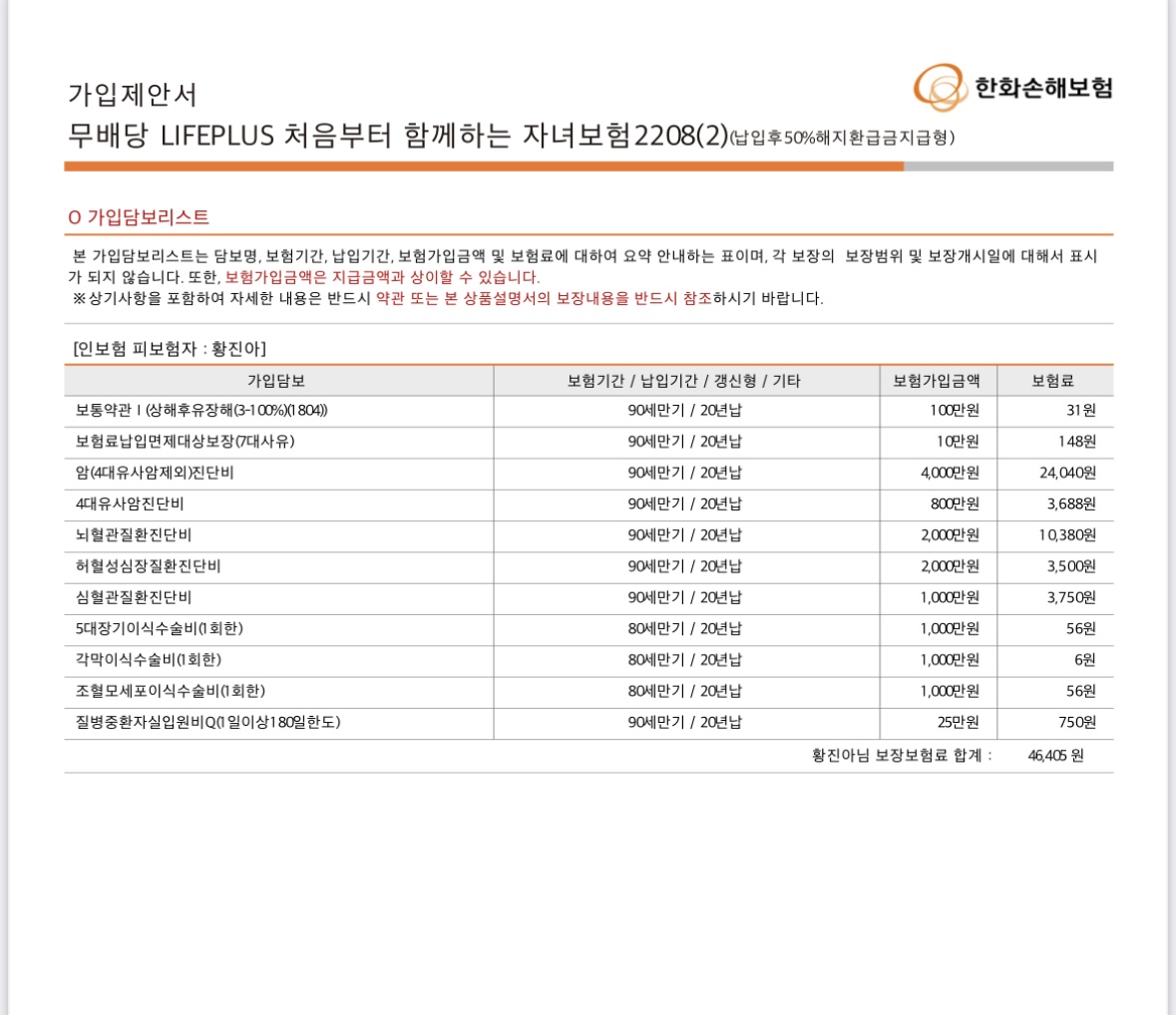Screen dimensions: 1176x1015
Task: Select the 질병중환자실입원비Q row name
Action: tap(207, 722)
